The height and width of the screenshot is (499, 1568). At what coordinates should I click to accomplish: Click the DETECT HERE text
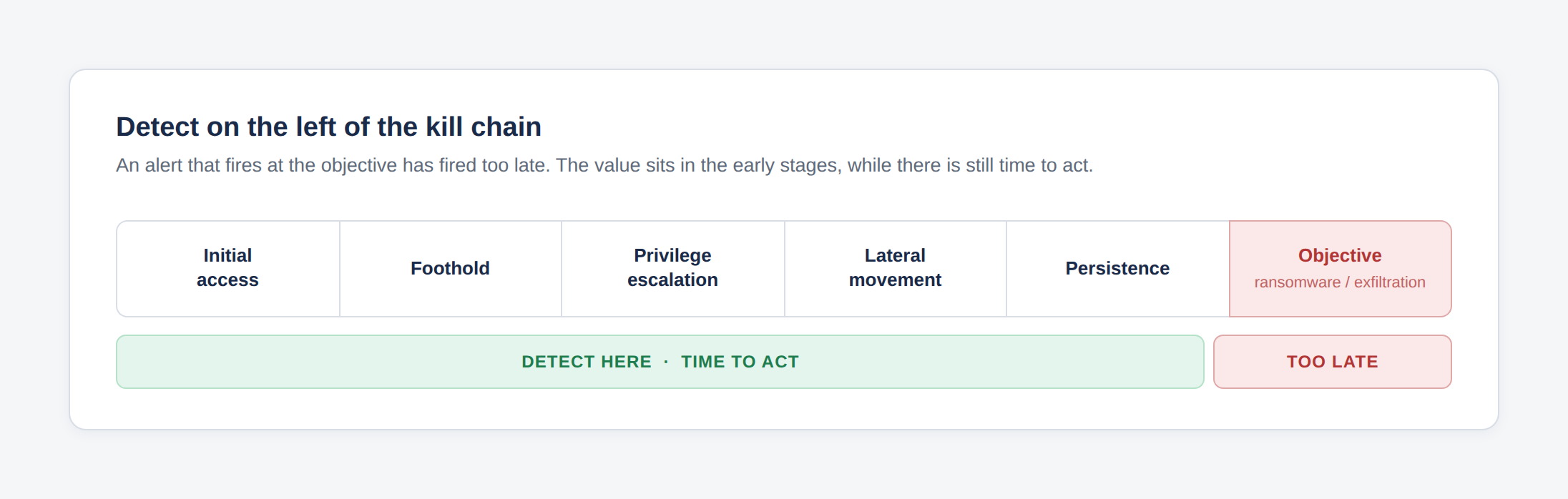click(x=587, y=362)
